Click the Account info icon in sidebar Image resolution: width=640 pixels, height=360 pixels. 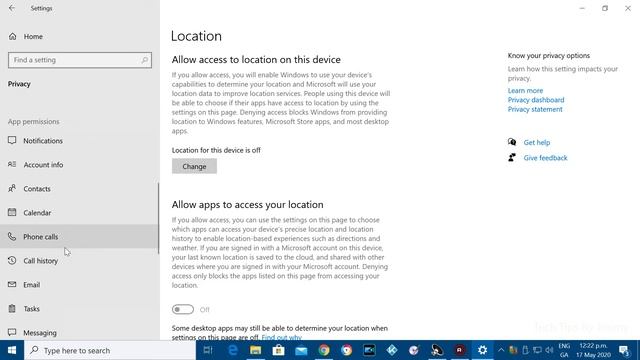pos(12,164)
